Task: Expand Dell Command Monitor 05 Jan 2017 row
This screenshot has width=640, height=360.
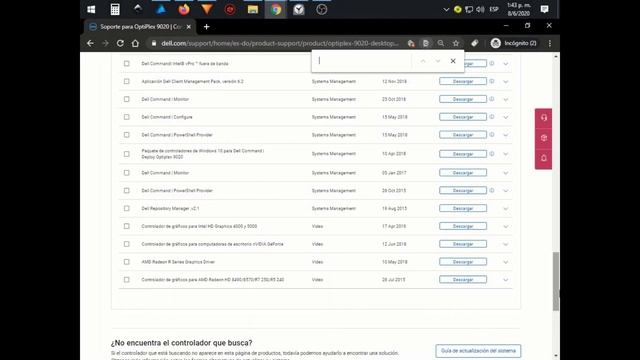Action: [506, 173]
